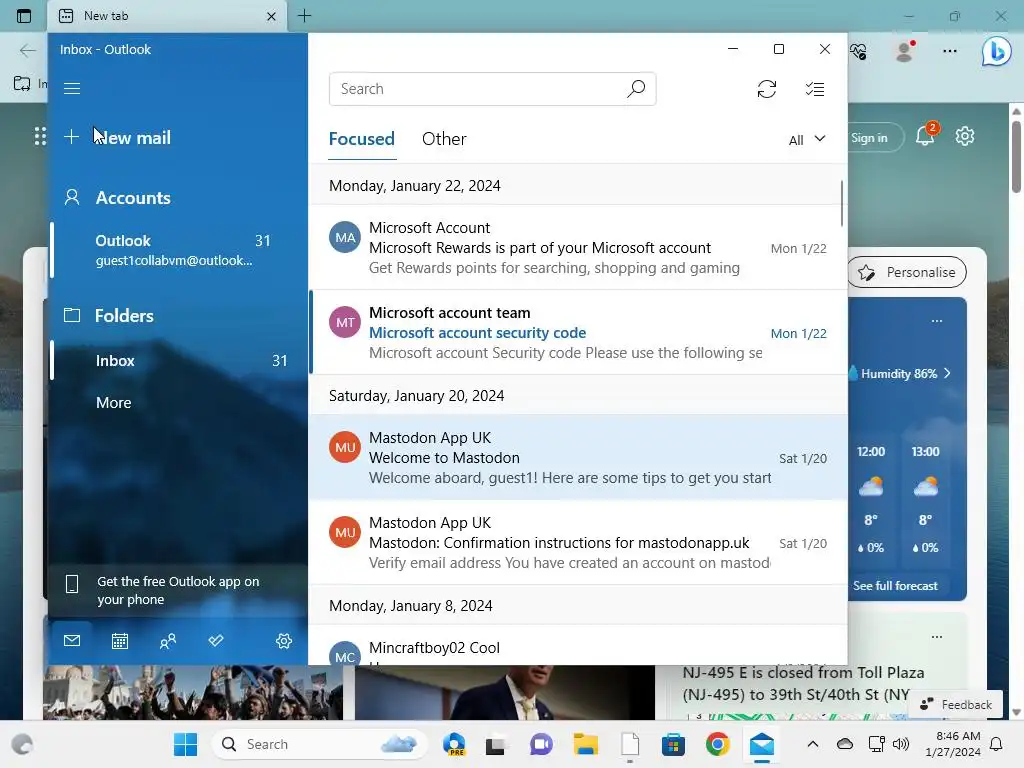This screenshot has height=768, width=1024.
Task: Launch Google Chrome from taskbar
Action: [717, 744]
